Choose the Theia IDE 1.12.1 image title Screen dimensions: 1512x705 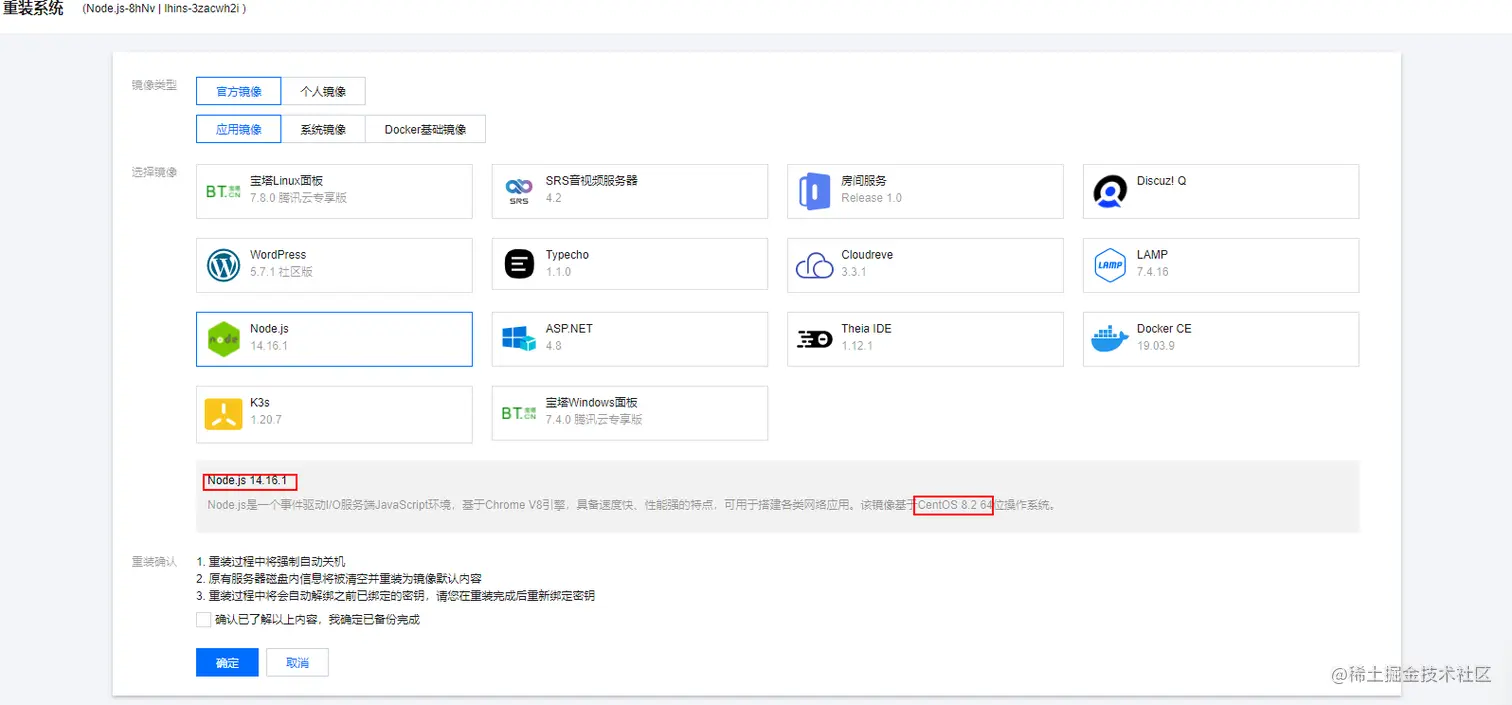(866, 329)
